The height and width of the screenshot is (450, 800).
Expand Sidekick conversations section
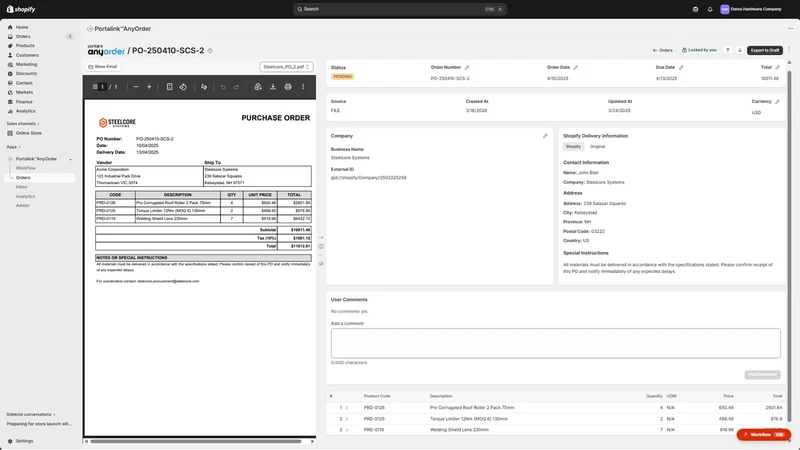coord(31,414)
